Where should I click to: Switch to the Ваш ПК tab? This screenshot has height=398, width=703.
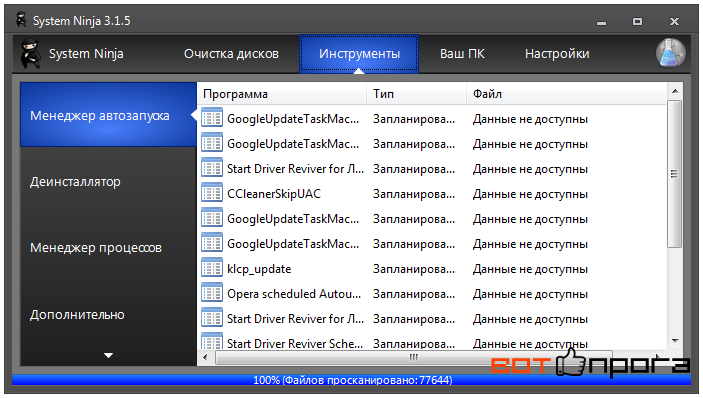pyautogui.click(x=462, y=54)
